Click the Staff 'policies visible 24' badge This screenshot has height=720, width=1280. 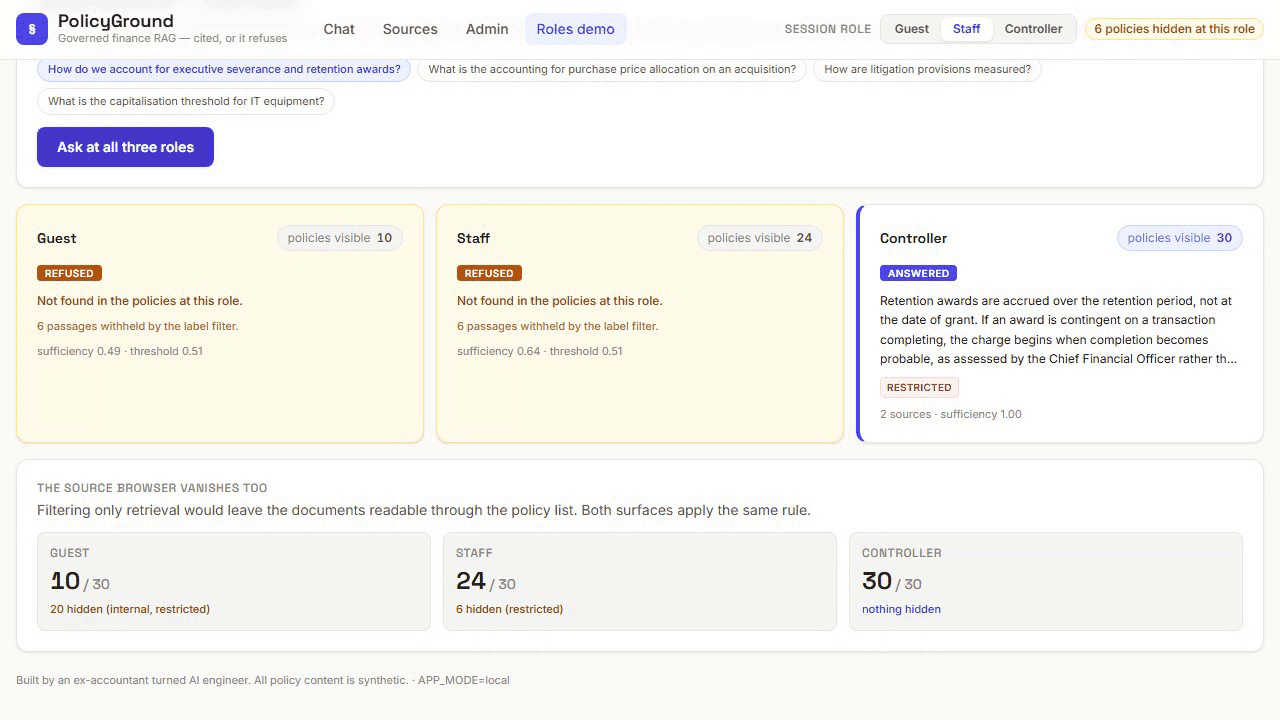[x=760, y=238]
